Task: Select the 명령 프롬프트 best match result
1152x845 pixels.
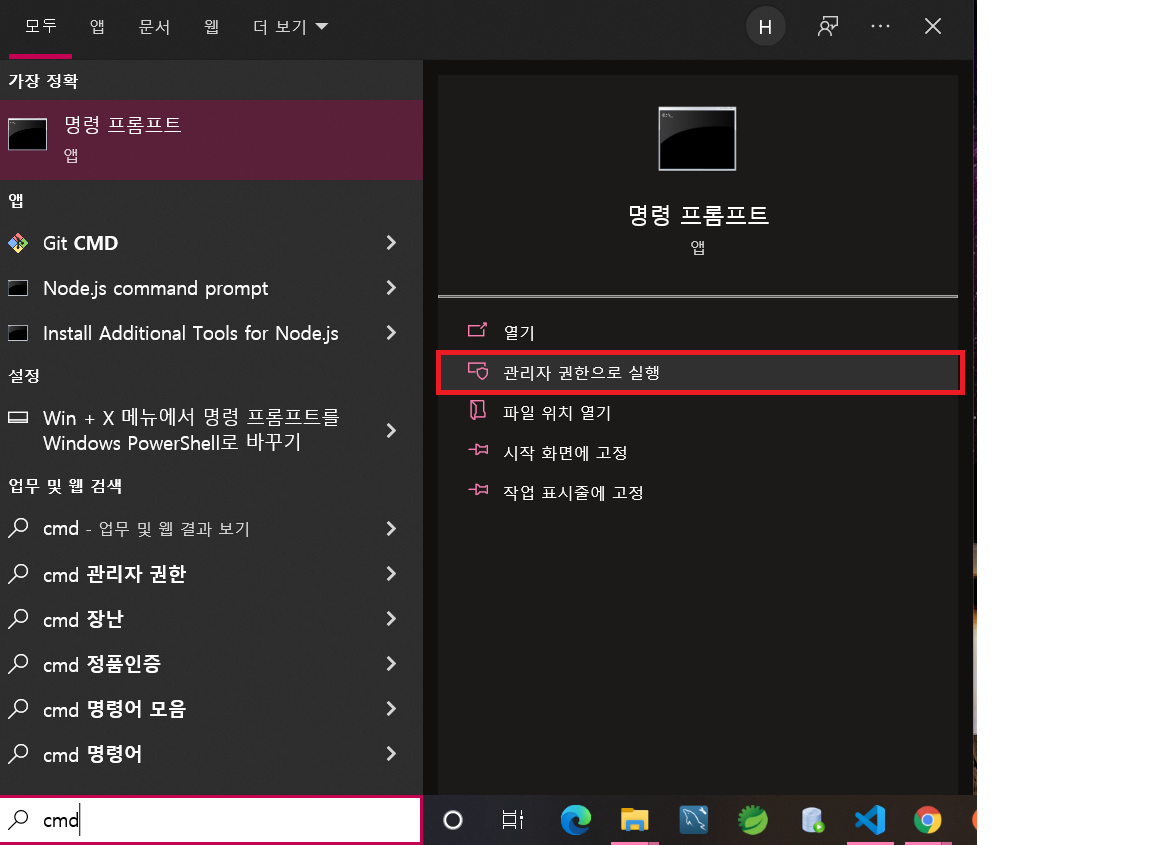Action: (x=211, y=140)
